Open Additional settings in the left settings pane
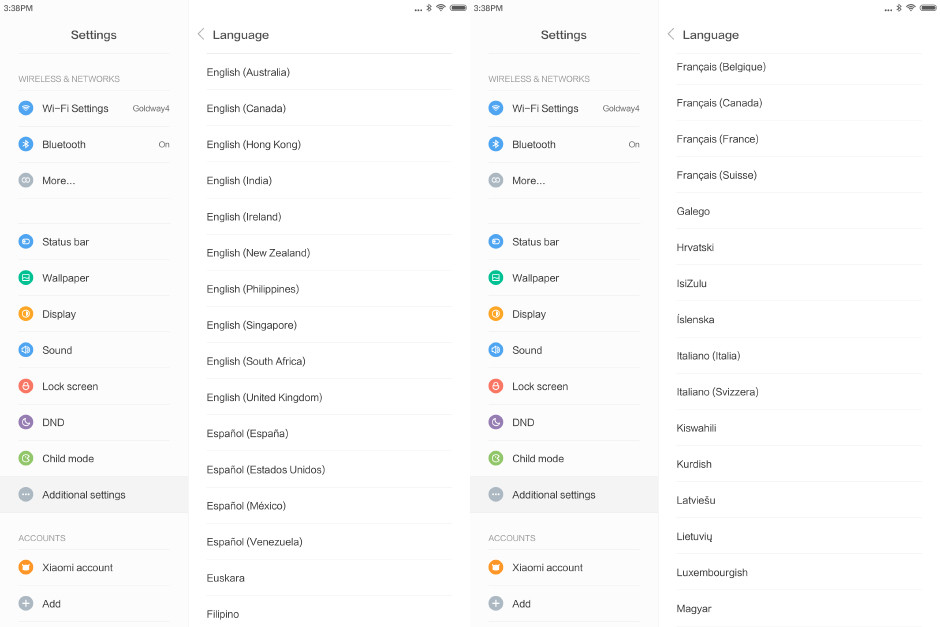The height and width of the screenshot is (627, 940). pyautogui.click(x=84, y=495)
